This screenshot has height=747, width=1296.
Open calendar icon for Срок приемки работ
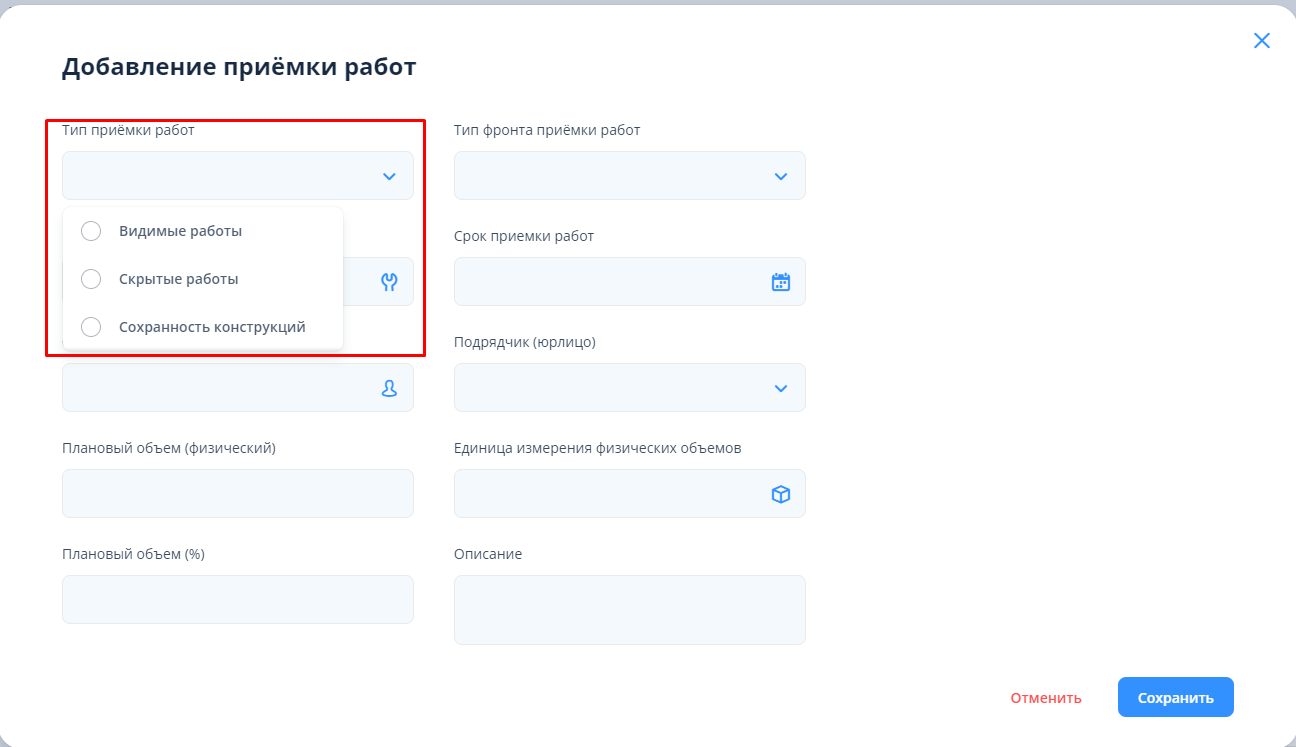781,282
